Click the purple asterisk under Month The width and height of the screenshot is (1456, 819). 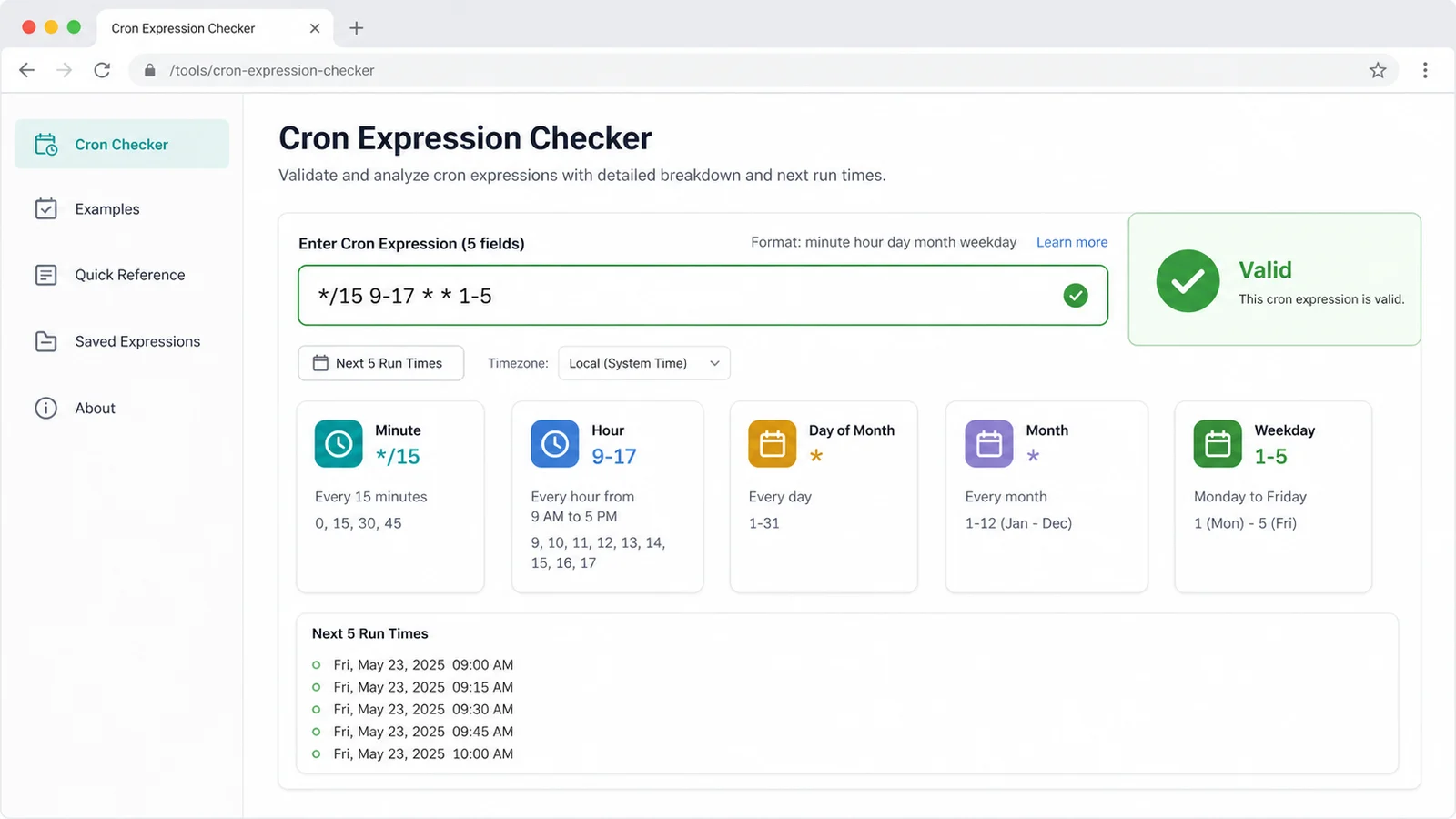[x=1033, y=456]
